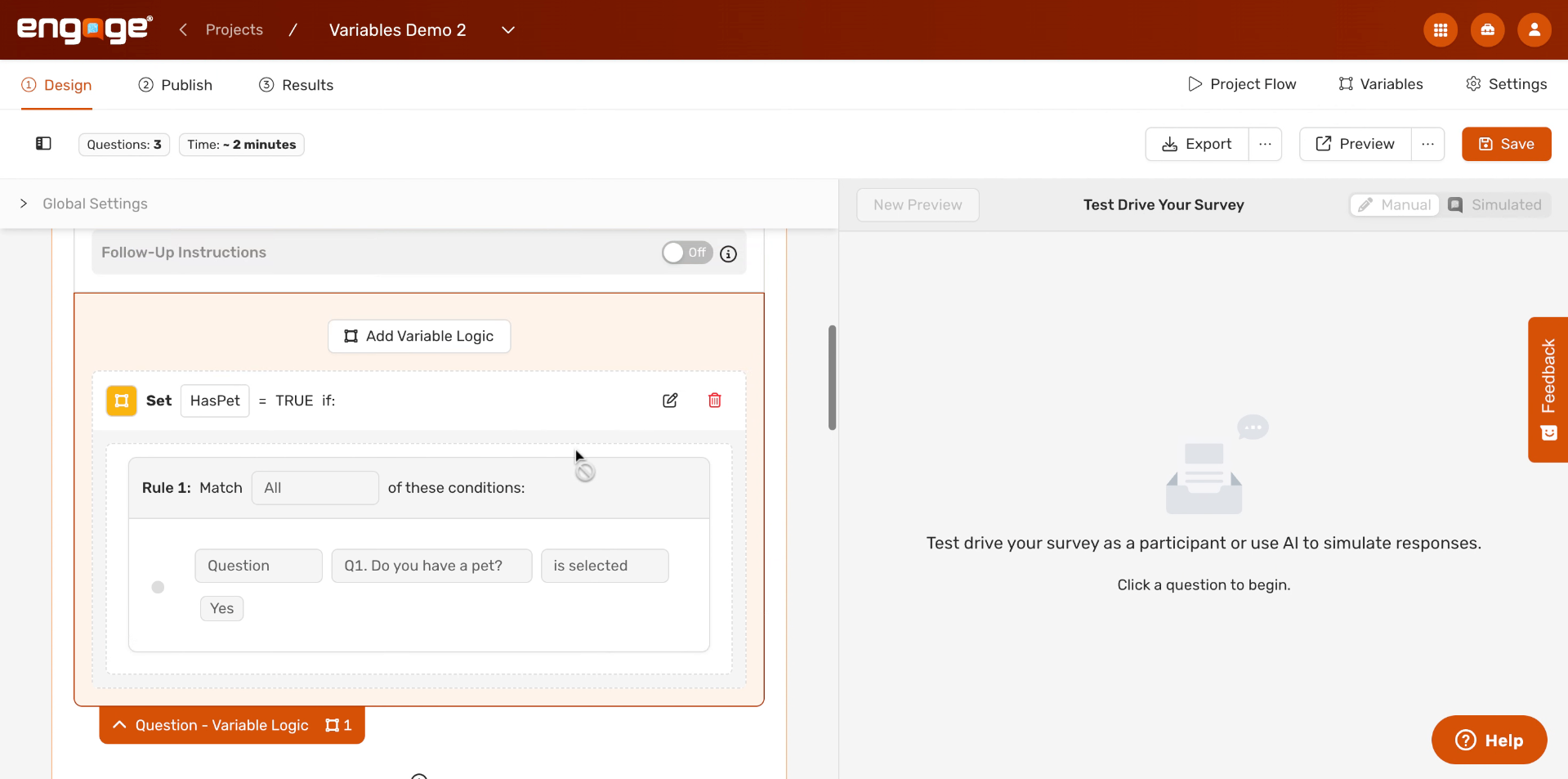This screenshot has width=1568, height=779.
Task: Click the Test Drive Your Survey heading
Action: coord(1164,205)
